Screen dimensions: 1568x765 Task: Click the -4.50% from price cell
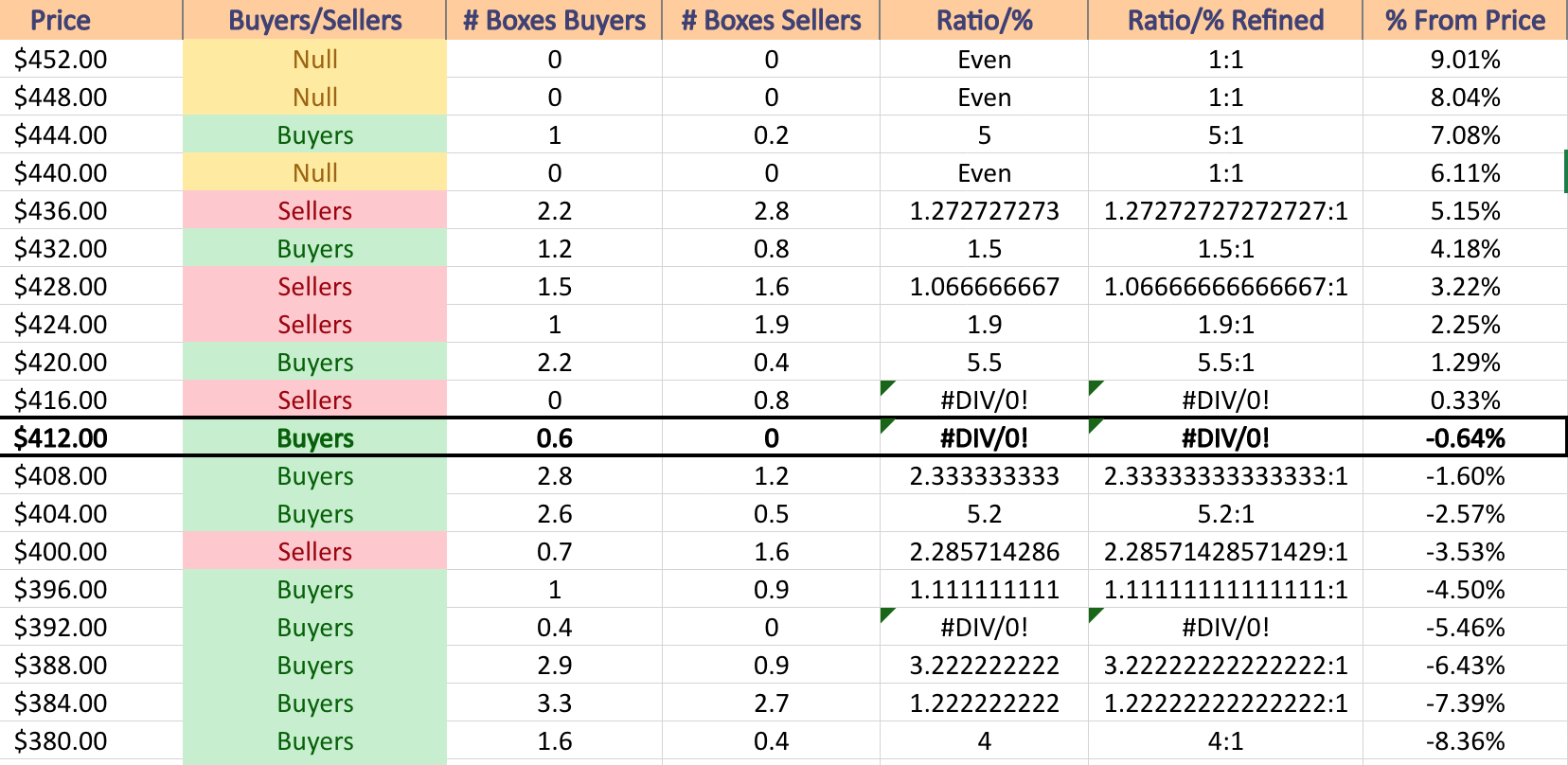click(x=1465, y=589)
